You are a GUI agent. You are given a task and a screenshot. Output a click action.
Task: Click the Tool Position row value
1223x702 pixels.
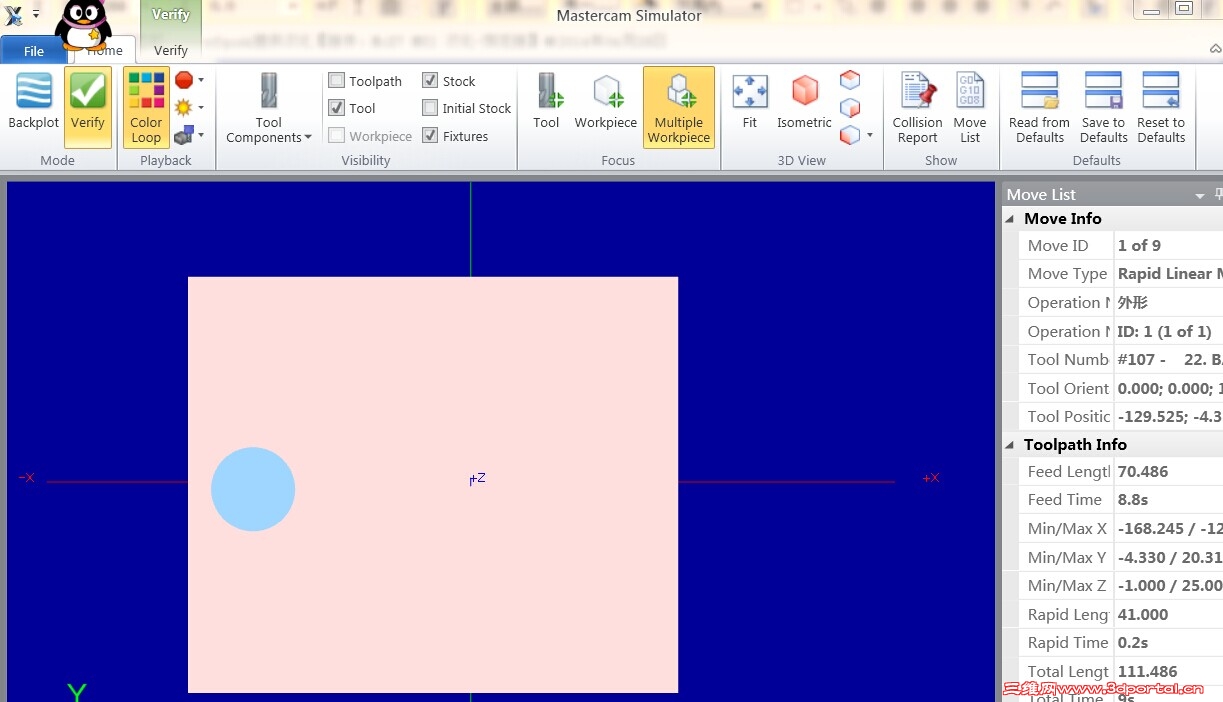pyautogui.click(x=1169, y=417)
